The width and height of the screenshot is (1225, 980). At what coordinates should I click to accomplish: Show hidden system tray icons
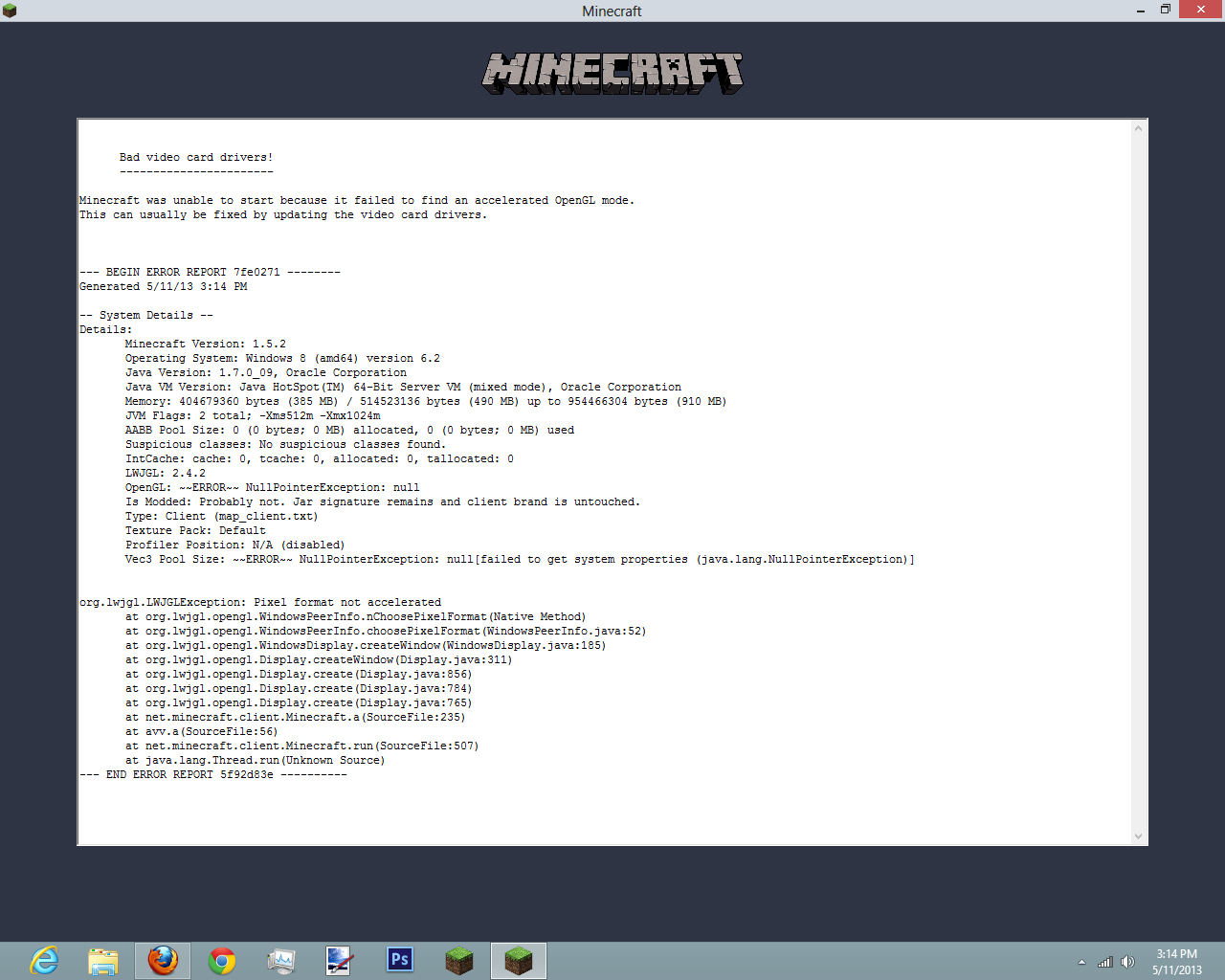click(1081, 962)
